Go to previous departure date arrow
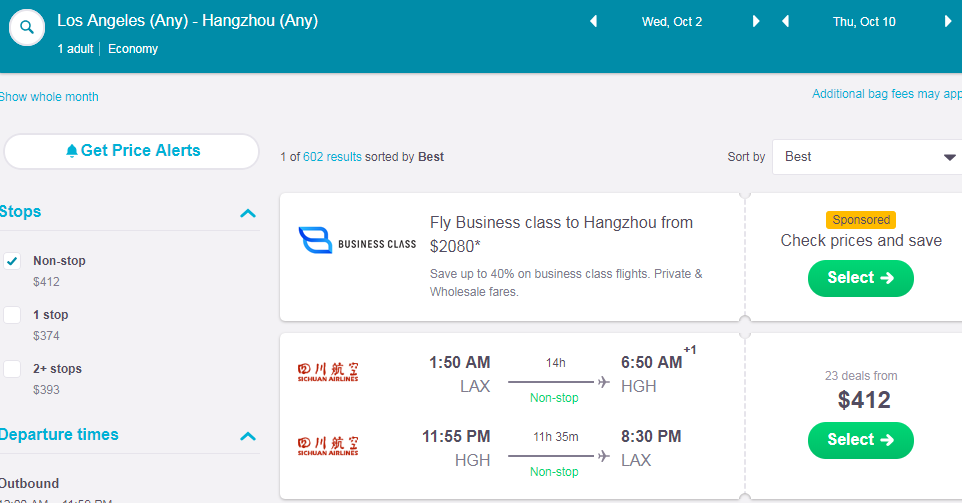The width and height of the screenshot is (962, 503). pyautogui.click(x=593, y=21)
